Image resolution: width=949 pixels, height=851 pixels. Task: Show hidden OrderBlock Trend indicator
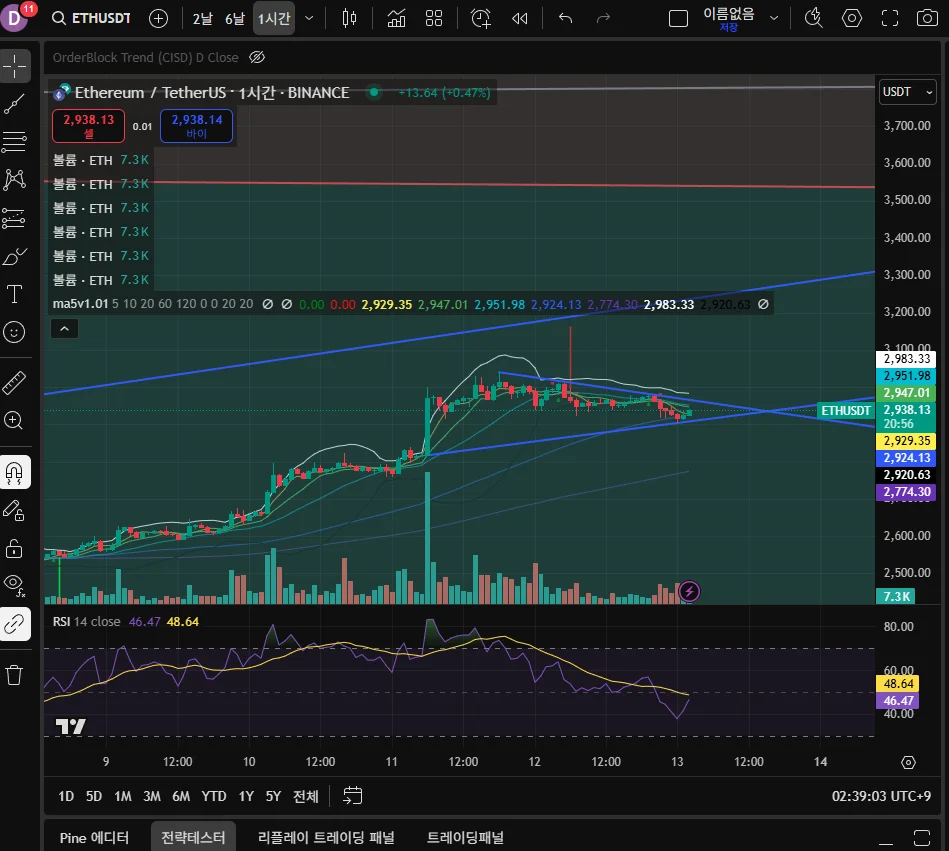[x=257, y=58]
